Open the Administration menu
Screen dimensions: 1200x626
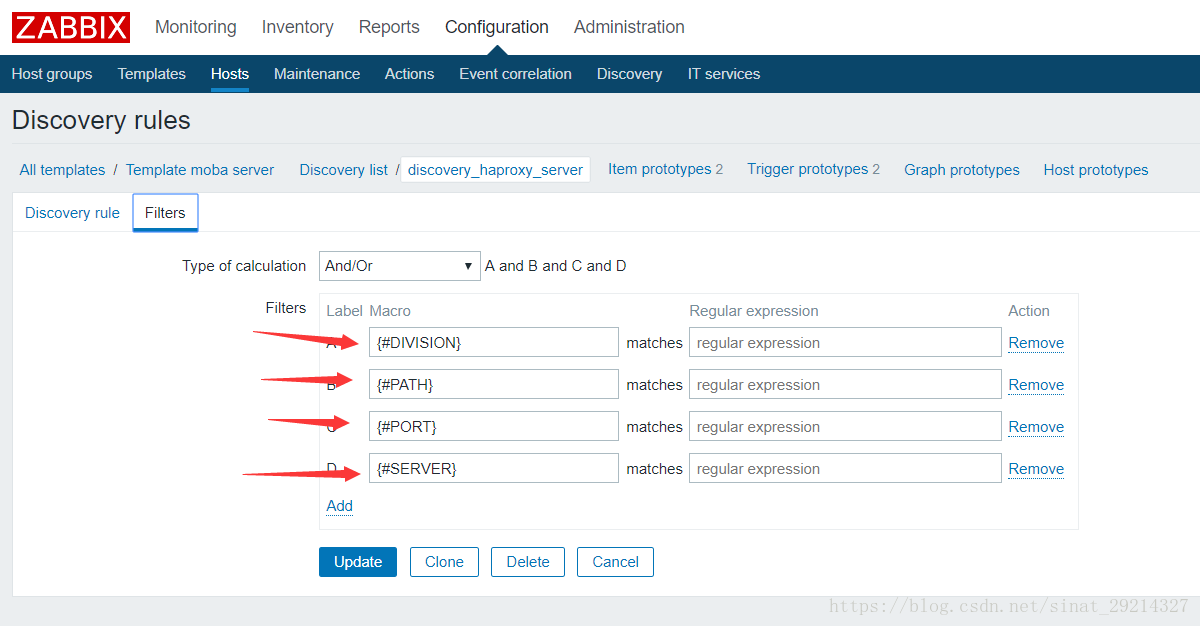pyautogui.click(x=629, y=27)
